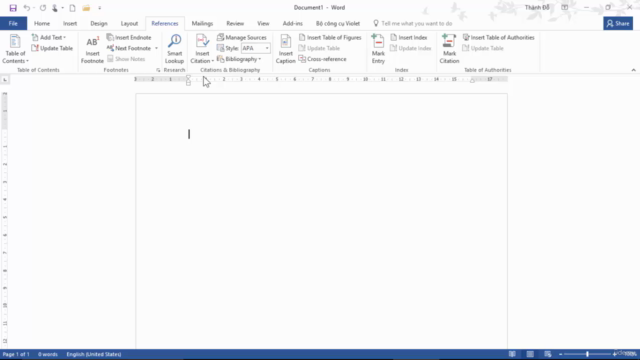Go to Next Footnote
The width and height of the screenshot is (640, 360).
pyautogui.click(x=129, y=48)
